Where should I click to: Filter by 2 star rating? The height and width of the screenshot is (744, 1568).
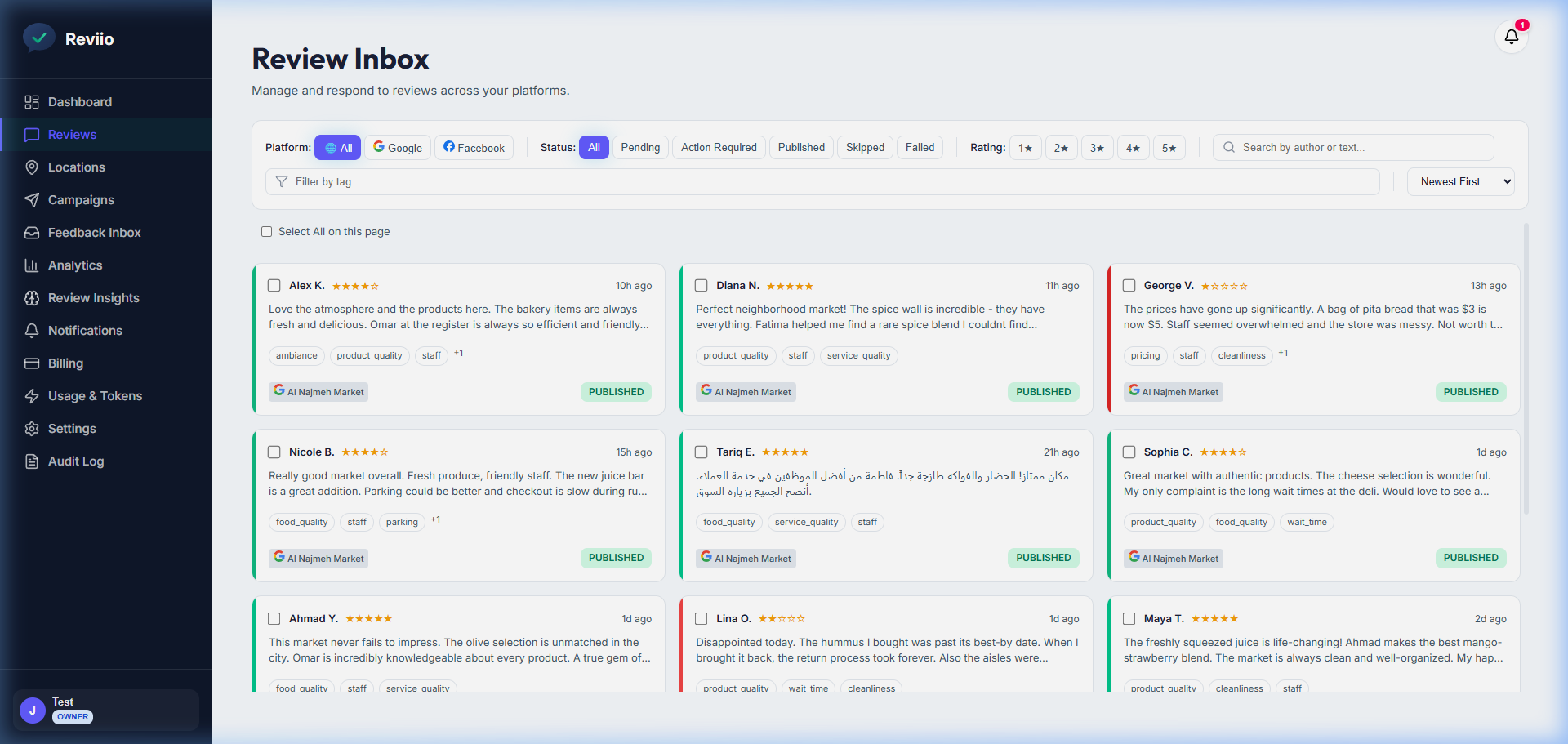pyautogui.click(x=1061, y=148)
